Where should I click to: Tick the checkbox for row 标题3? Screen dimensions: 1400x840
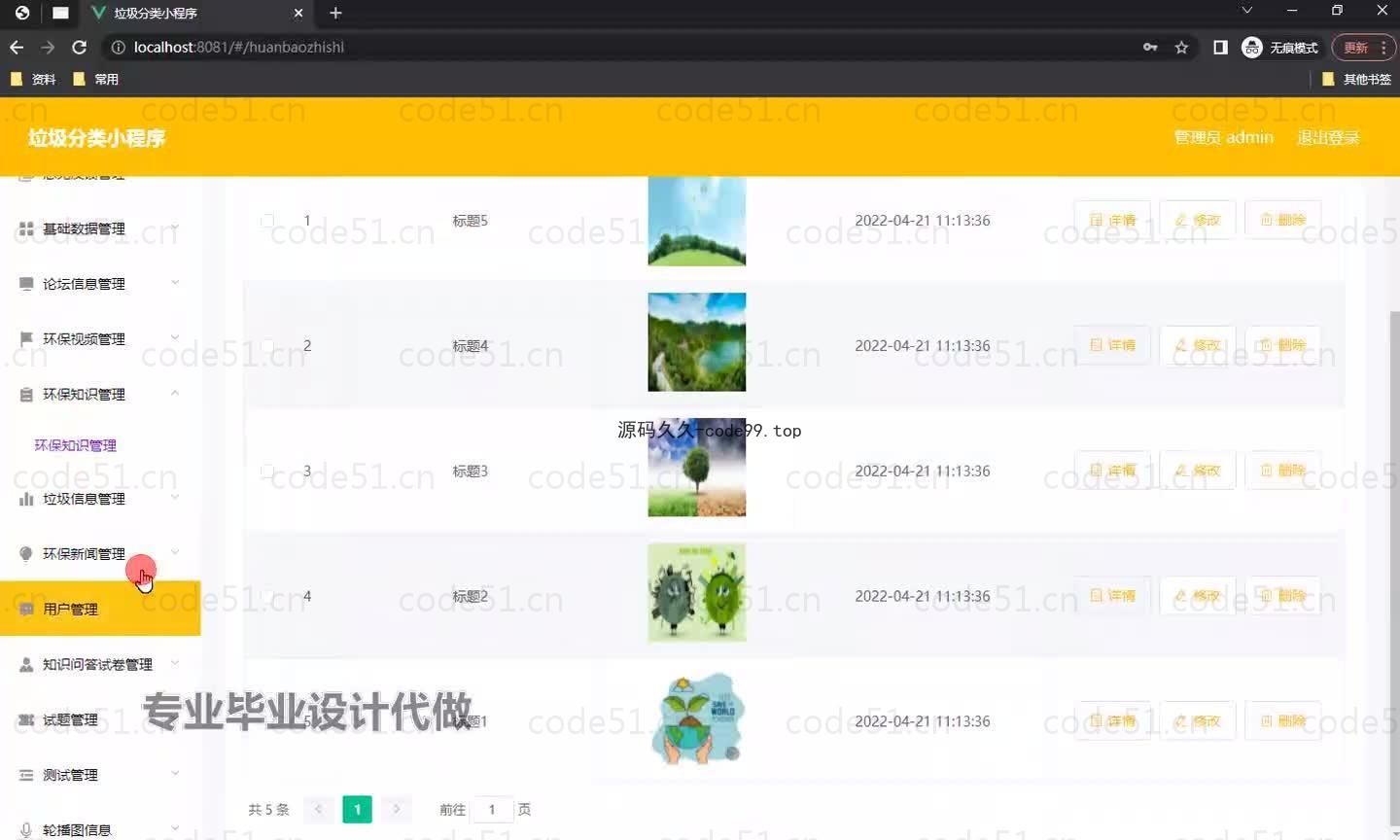(267, 471)
